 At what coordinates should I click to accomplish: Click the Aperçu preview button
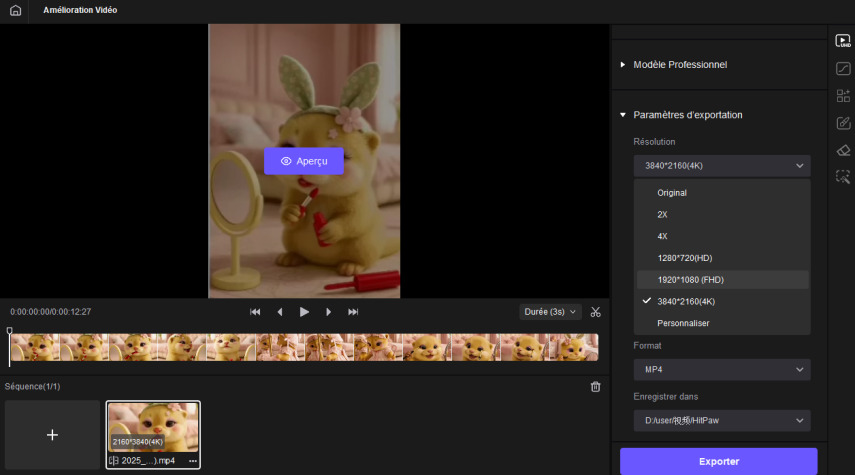point(304,161)
